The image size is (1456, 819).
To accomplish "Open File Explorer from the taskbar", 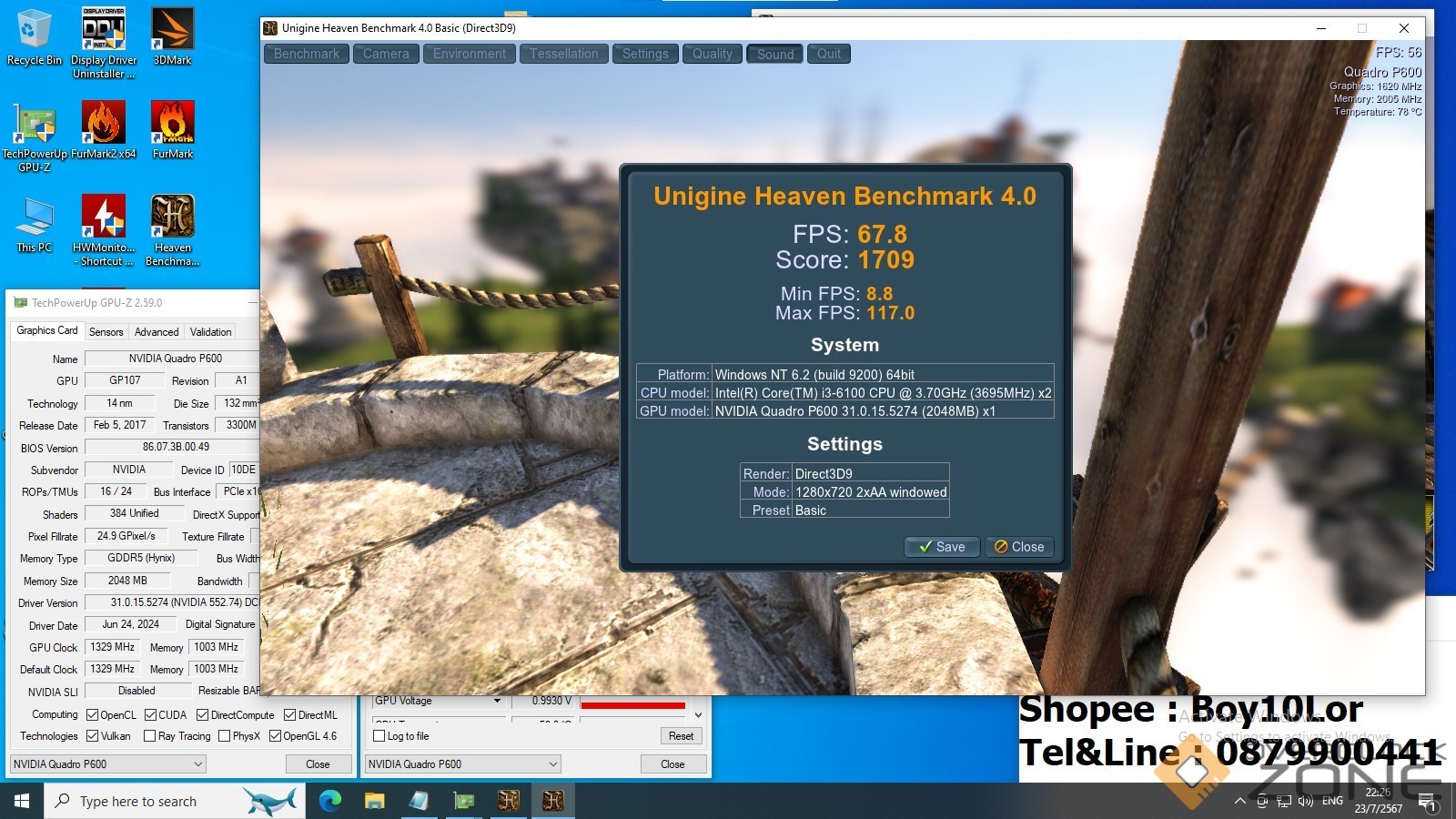I will tap(374, 801).
